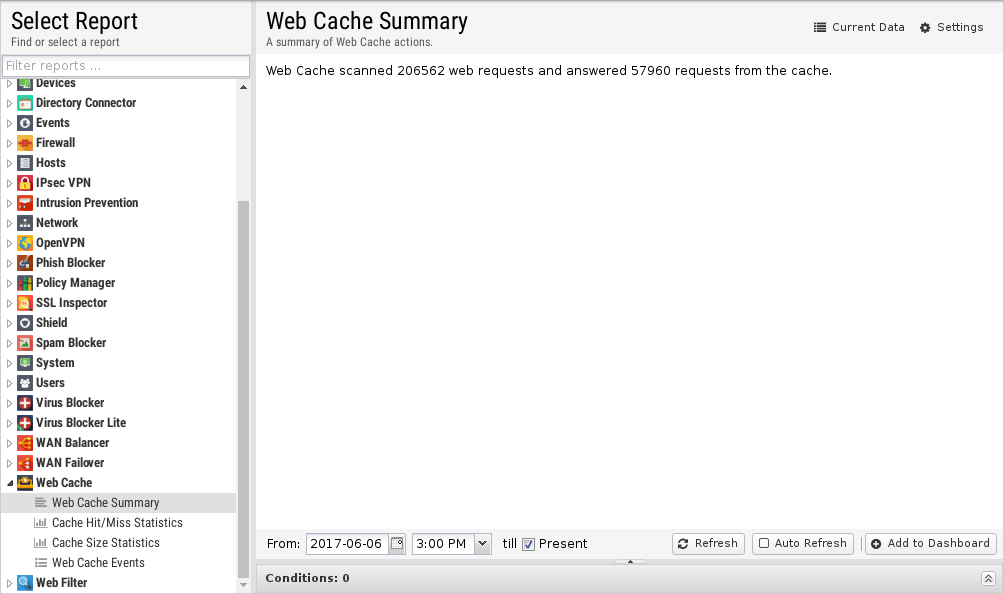1004x594 pixels.
Task: Click the Virus Blocker Lite icon
Action: click(25, 423)
